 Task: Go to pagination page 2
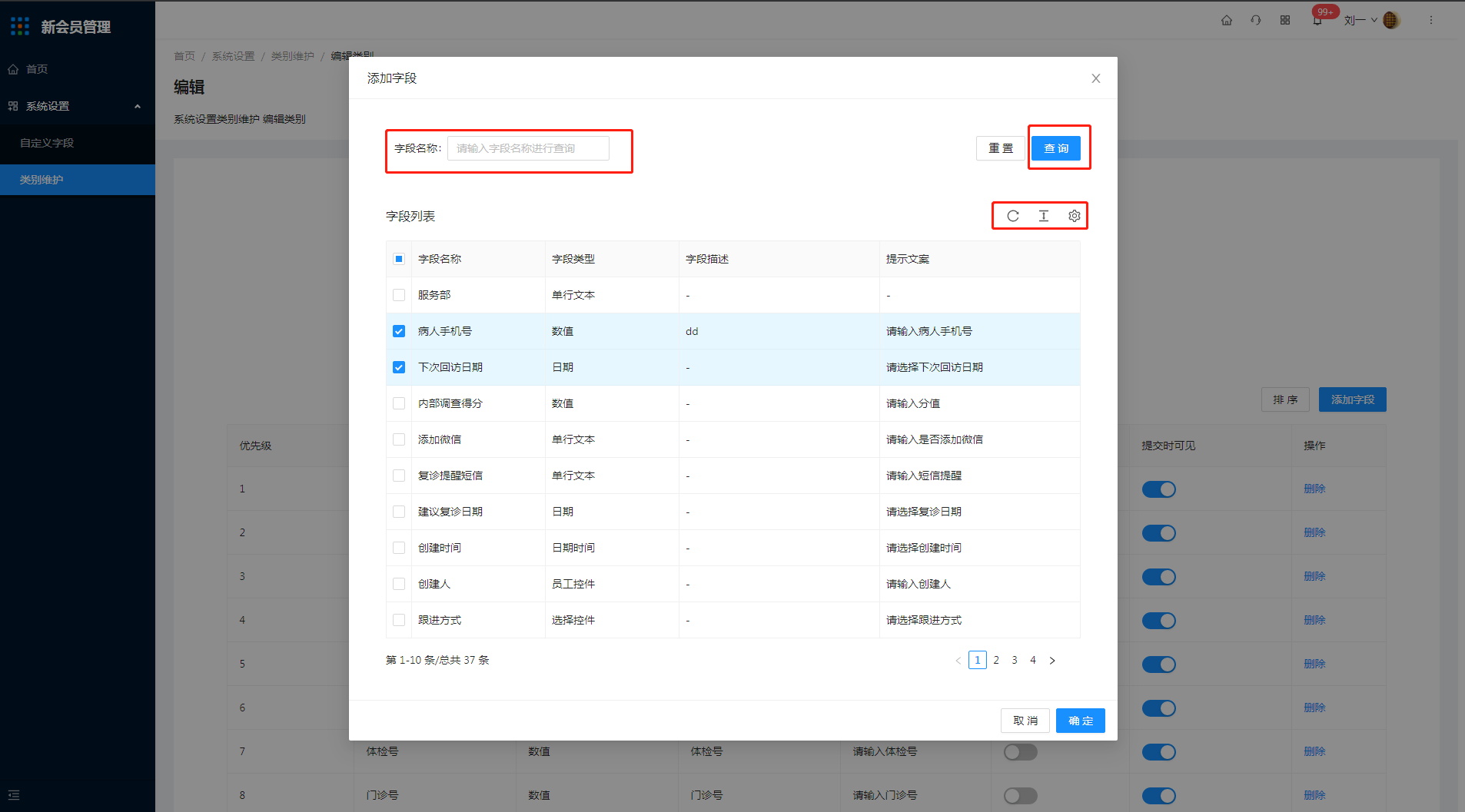(x=996, y=660)
